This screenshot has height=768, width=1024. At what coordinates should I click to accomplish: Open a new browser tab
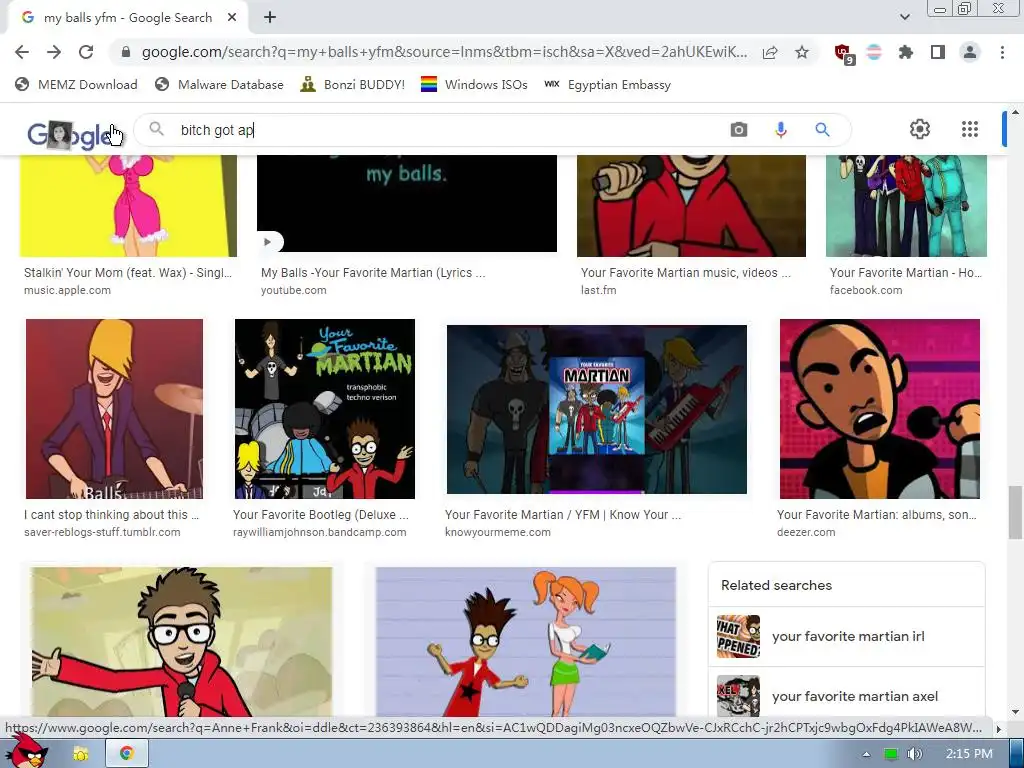(x=270, y=18)
